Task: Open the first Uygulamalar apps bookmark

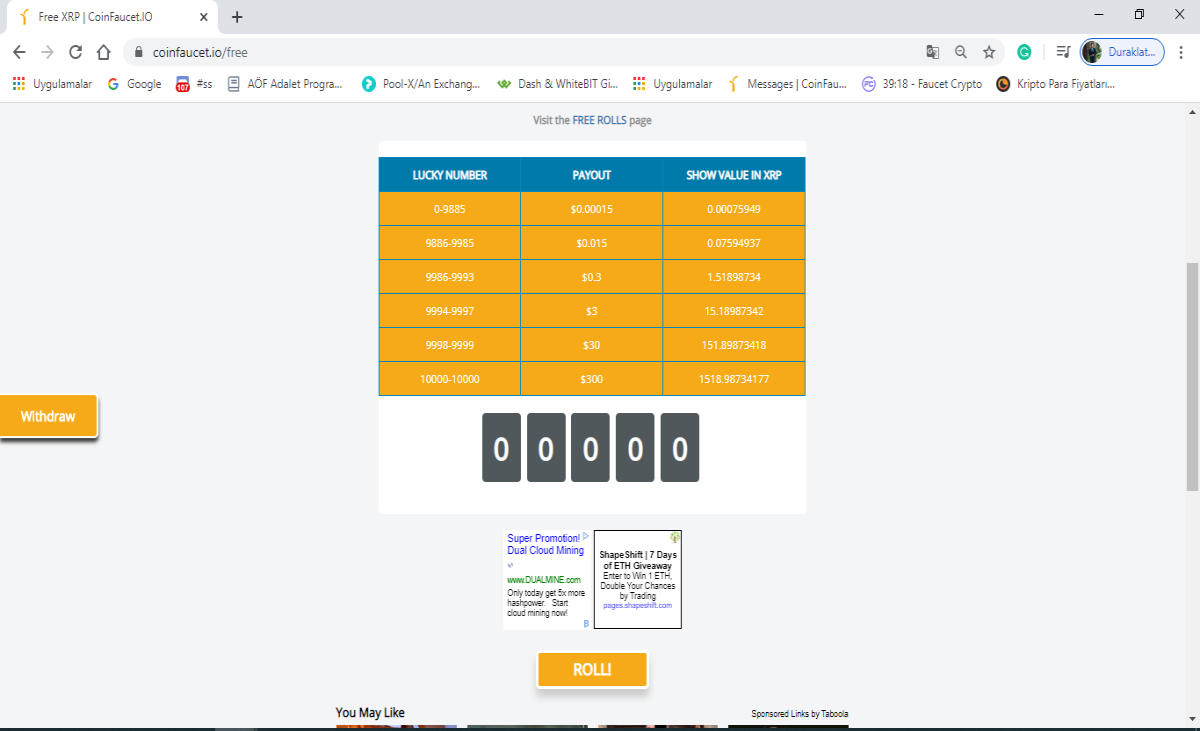Action: pos(52,84)
